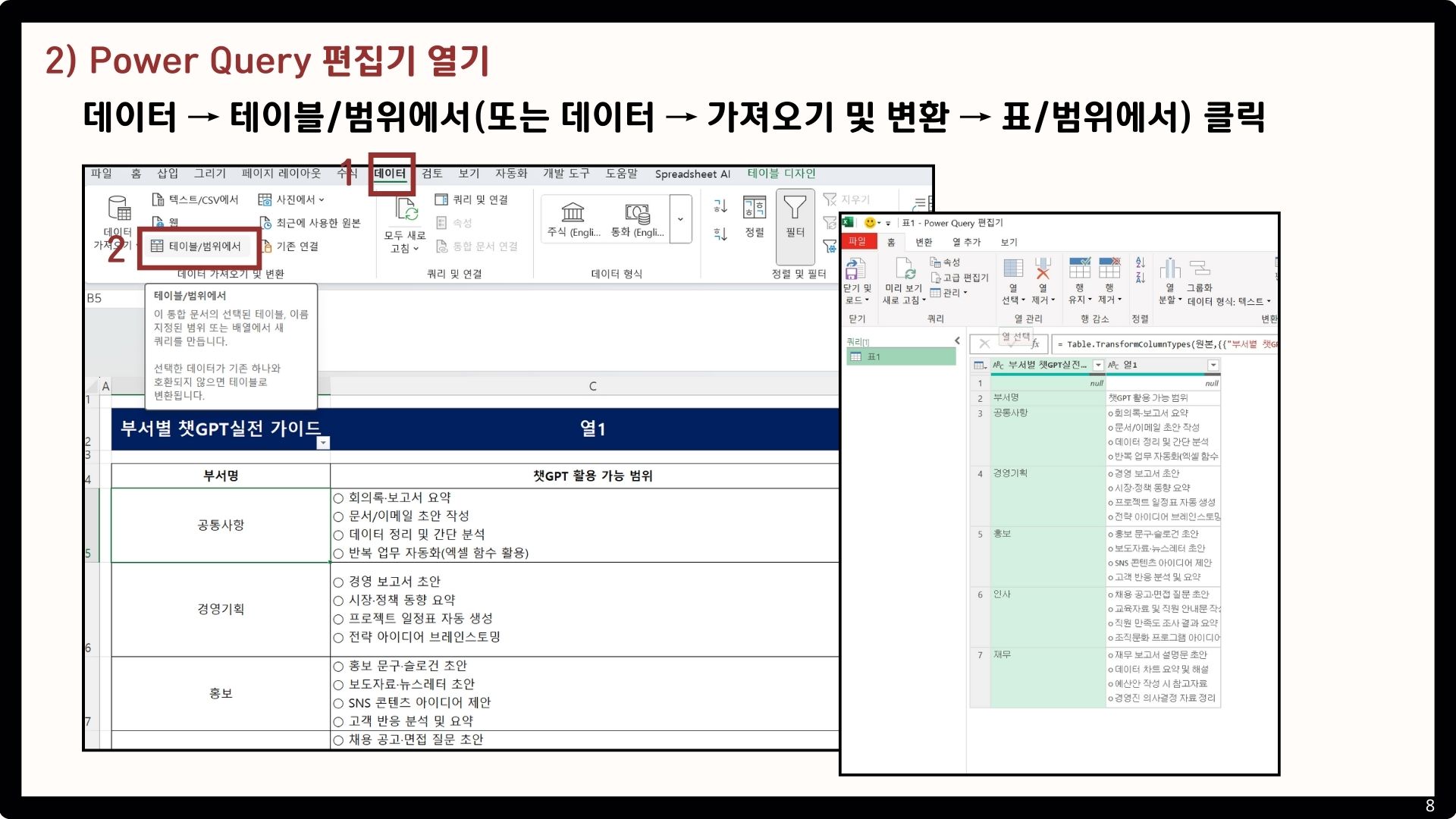
Task: Click the 행 유지 icon in Power Query
Action: (1079, 269)
